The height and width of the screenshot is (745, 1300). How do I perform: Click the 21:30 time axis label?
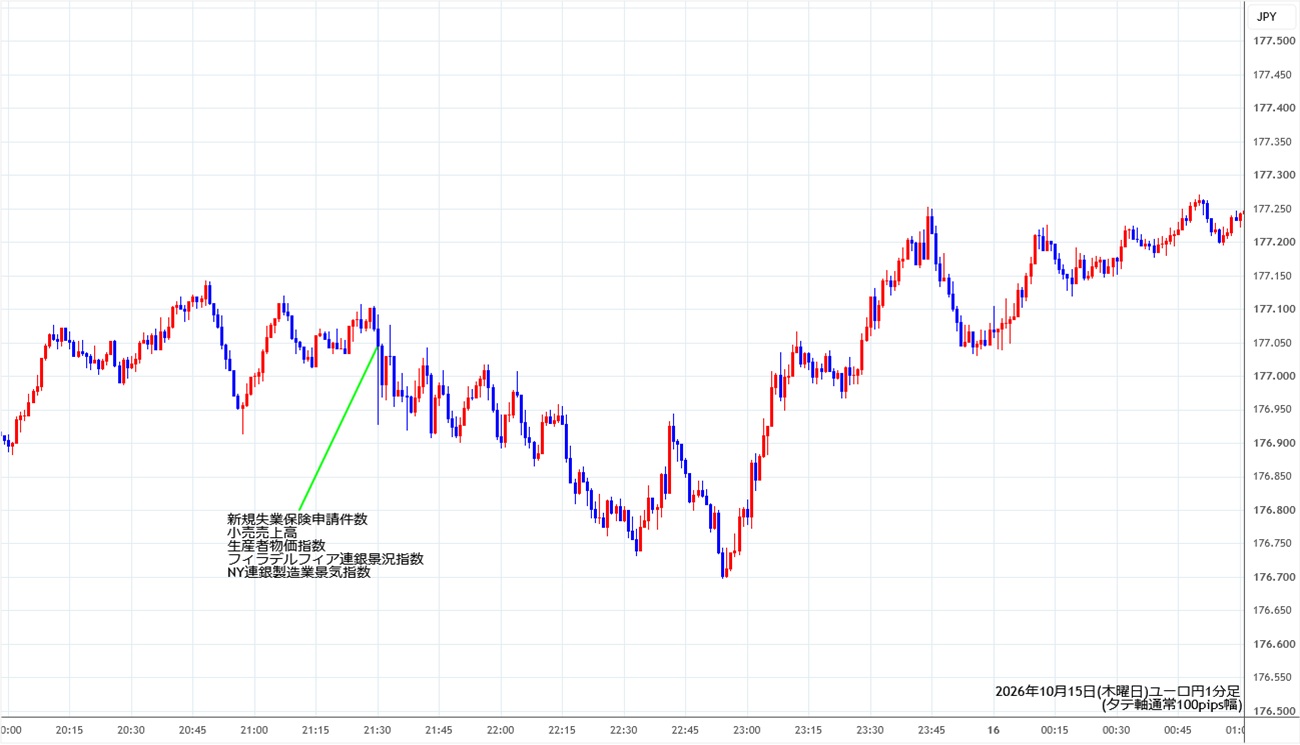point(377,731)
